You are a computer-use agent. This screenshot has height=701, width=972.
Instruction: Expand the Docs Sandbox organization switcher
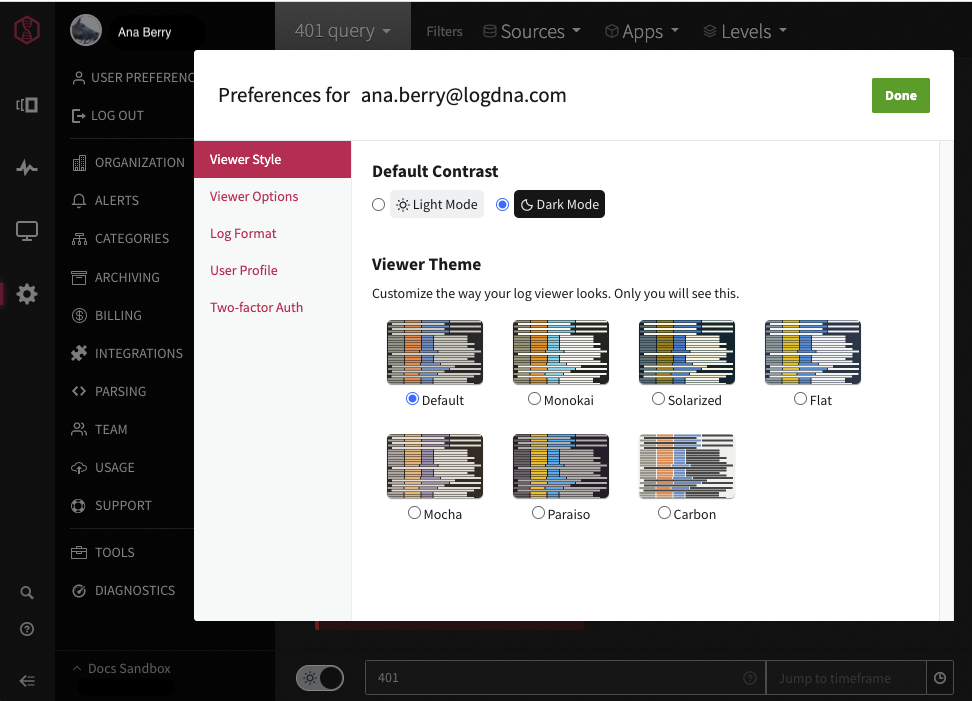tap(122, 668)
